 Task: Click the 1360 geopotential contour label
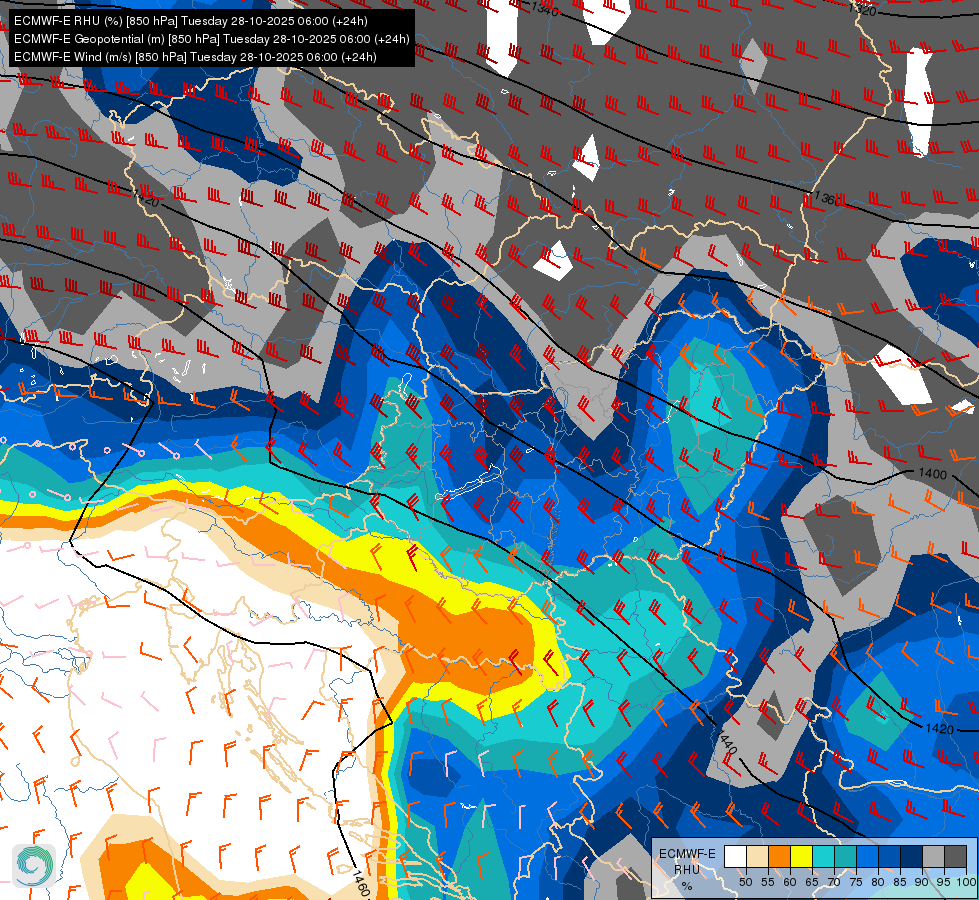point(829,199)
